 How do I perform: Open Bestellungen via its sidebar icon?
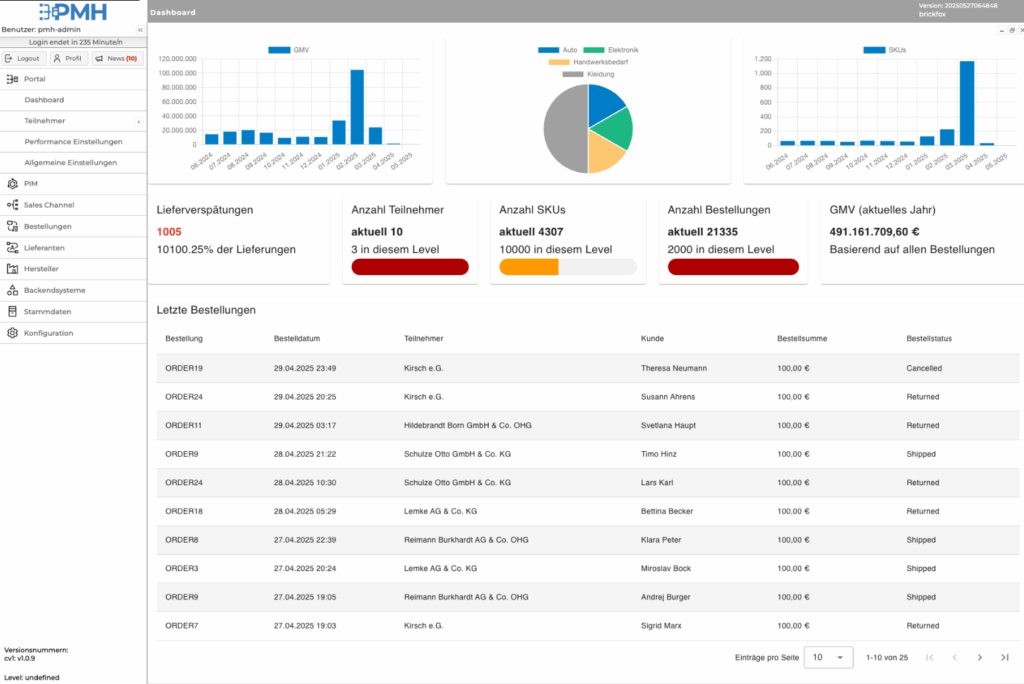[13, 226]
